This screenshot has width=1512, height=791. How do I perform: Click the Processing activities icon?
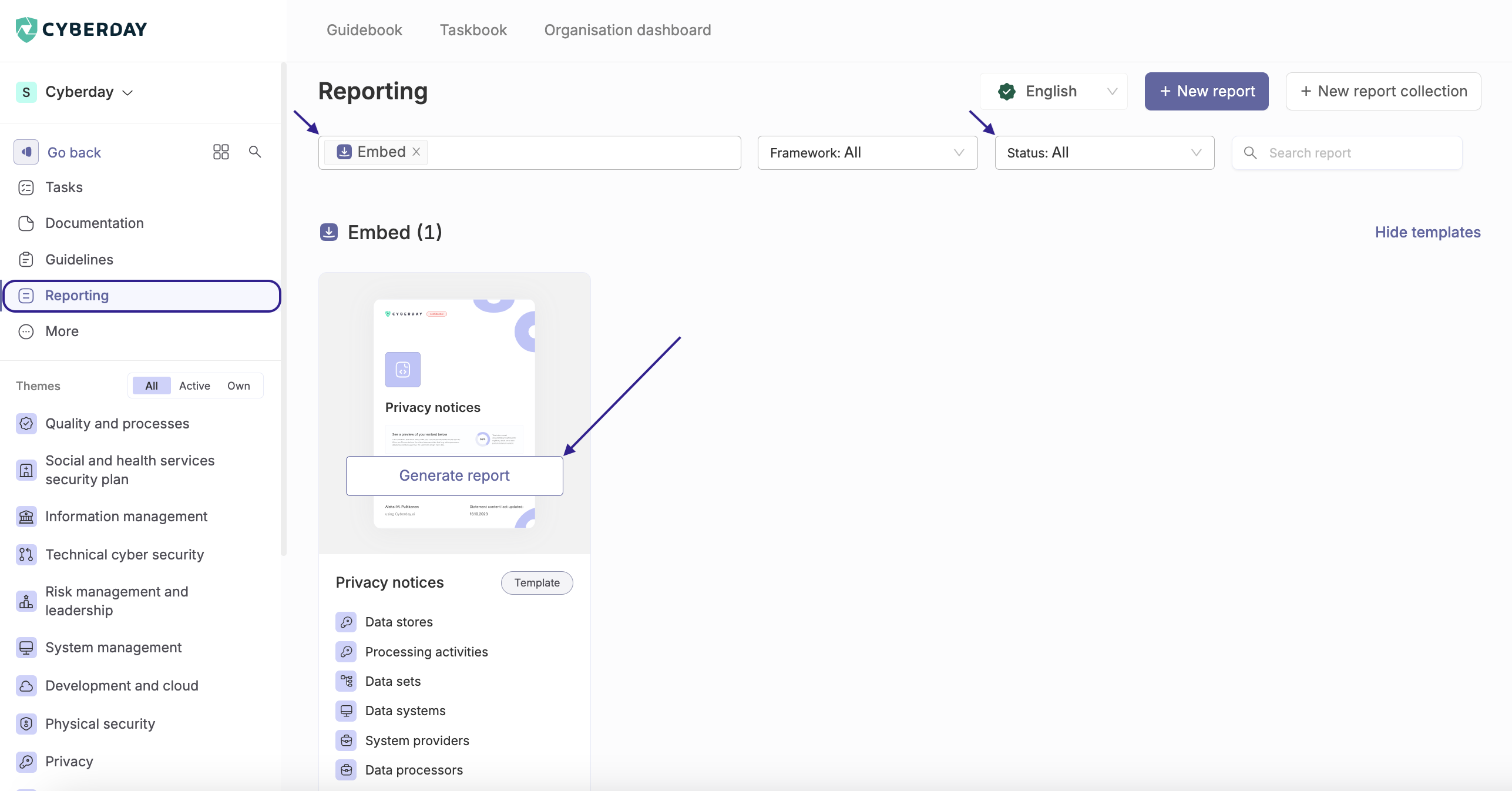pyautogui.click(x=346, y=652)
